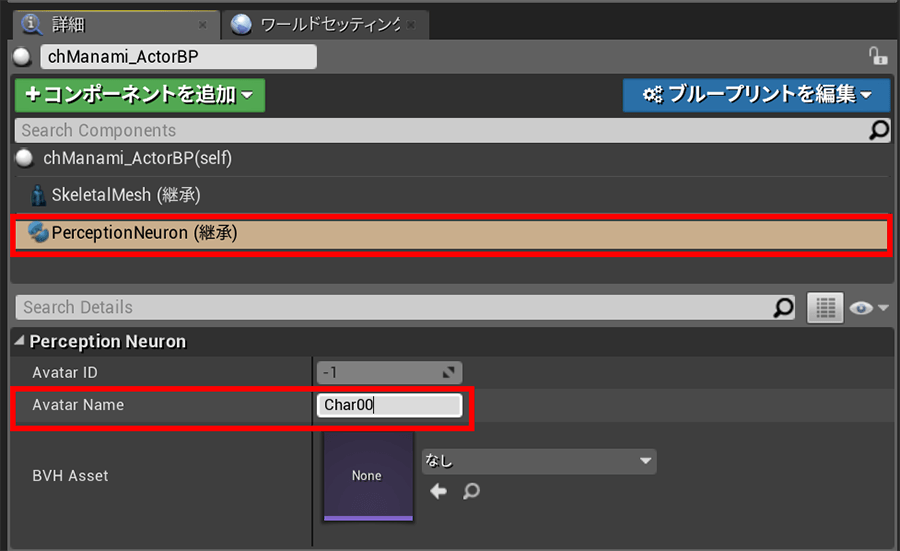Click the magnifier info icon on 詳細 tab
Viewport: 900px width, 551px height.
[32, 24]
